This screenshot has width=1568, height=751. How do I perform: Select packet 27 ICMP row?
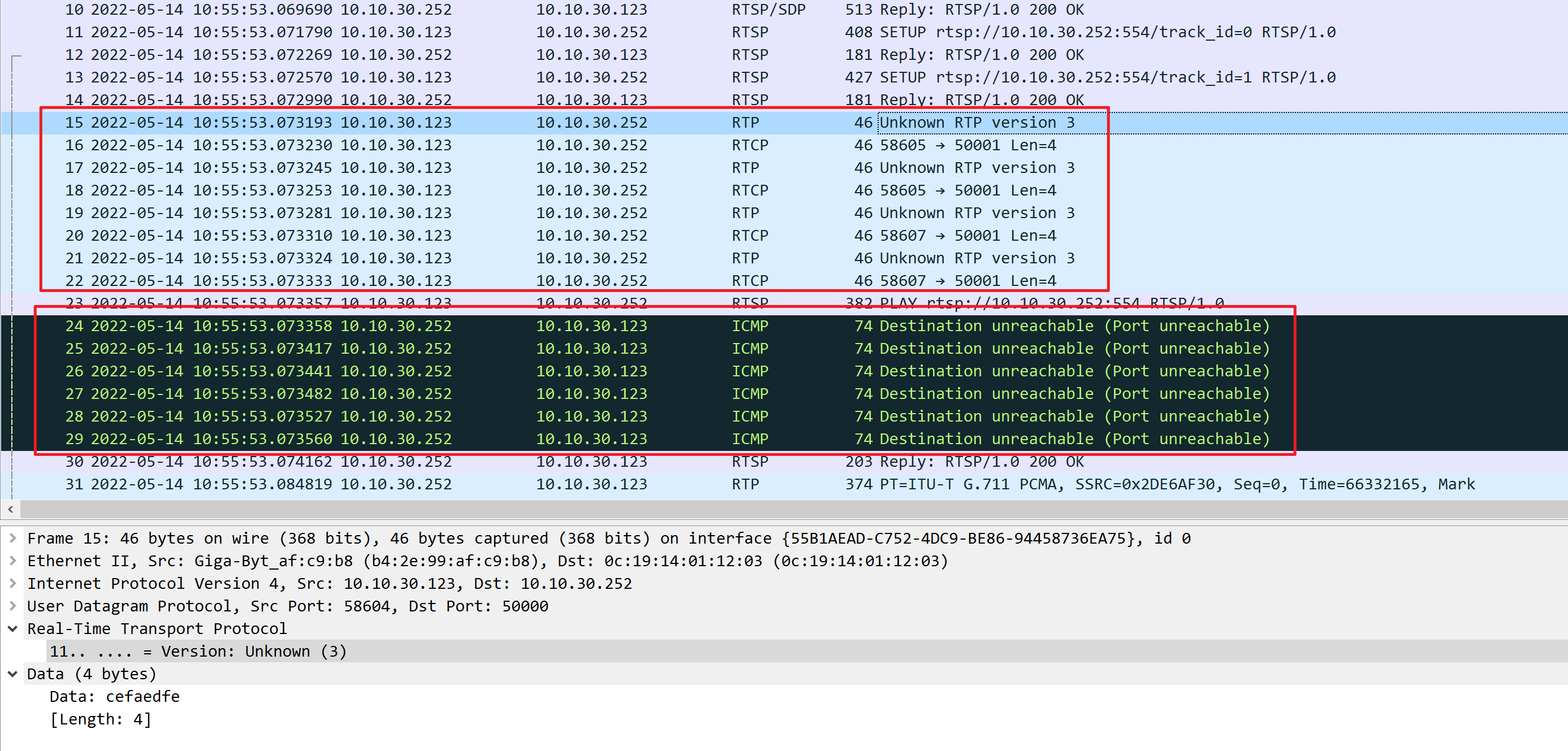(x=784, y=393)
